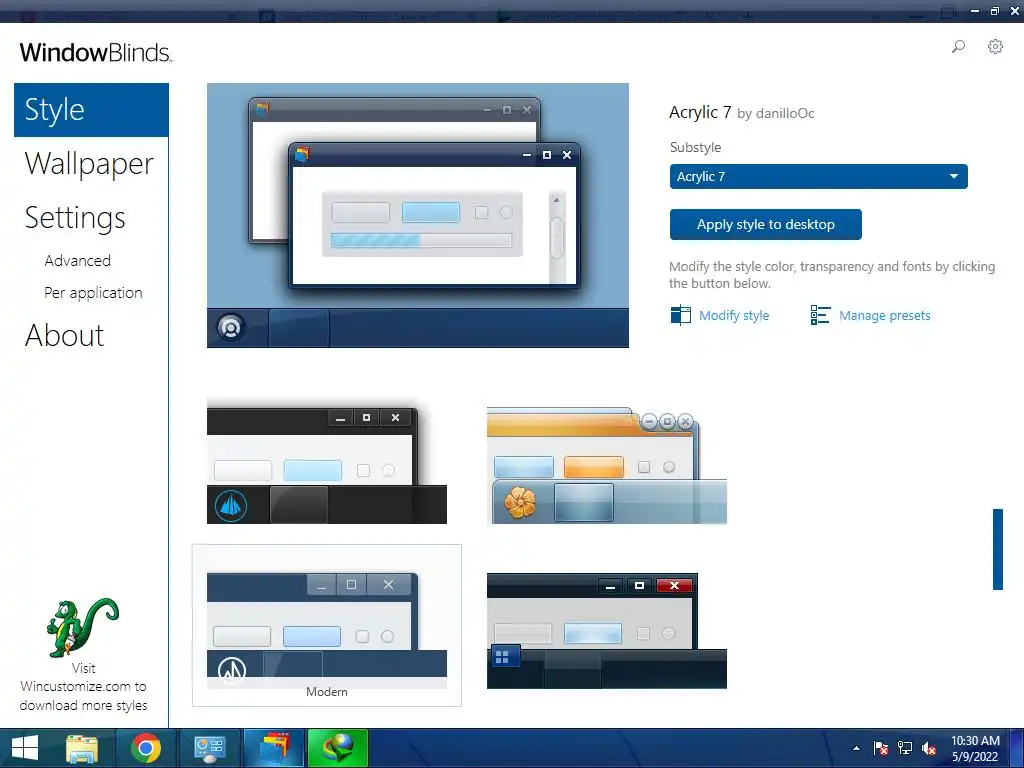Select the black style with sailboat icon
This screenshot has height=768, width=1024.
(x=327, y=461)
